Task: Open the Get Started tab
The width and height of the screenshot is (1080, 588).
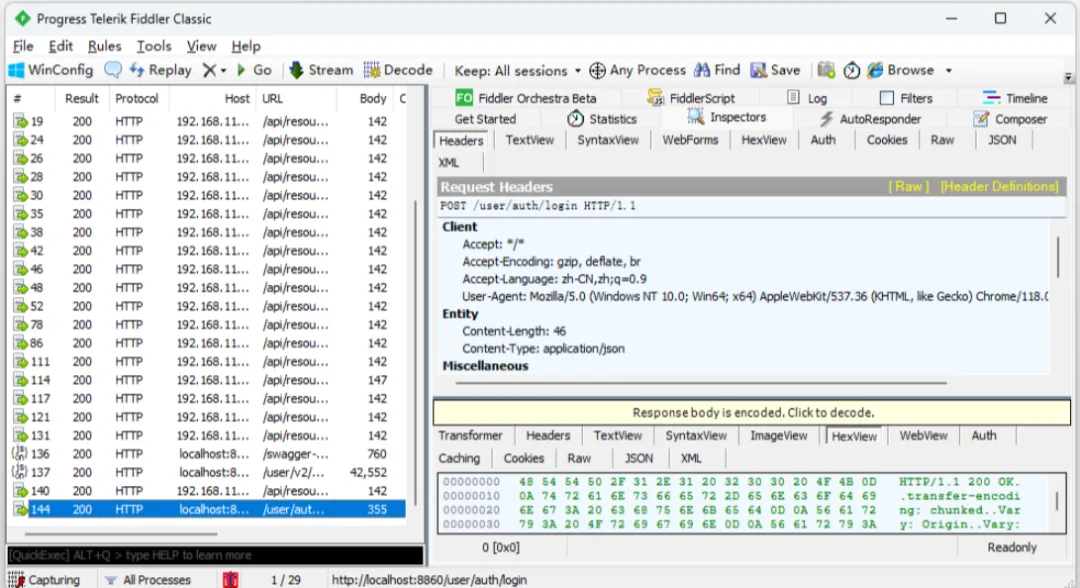Action: coord(485,119)
